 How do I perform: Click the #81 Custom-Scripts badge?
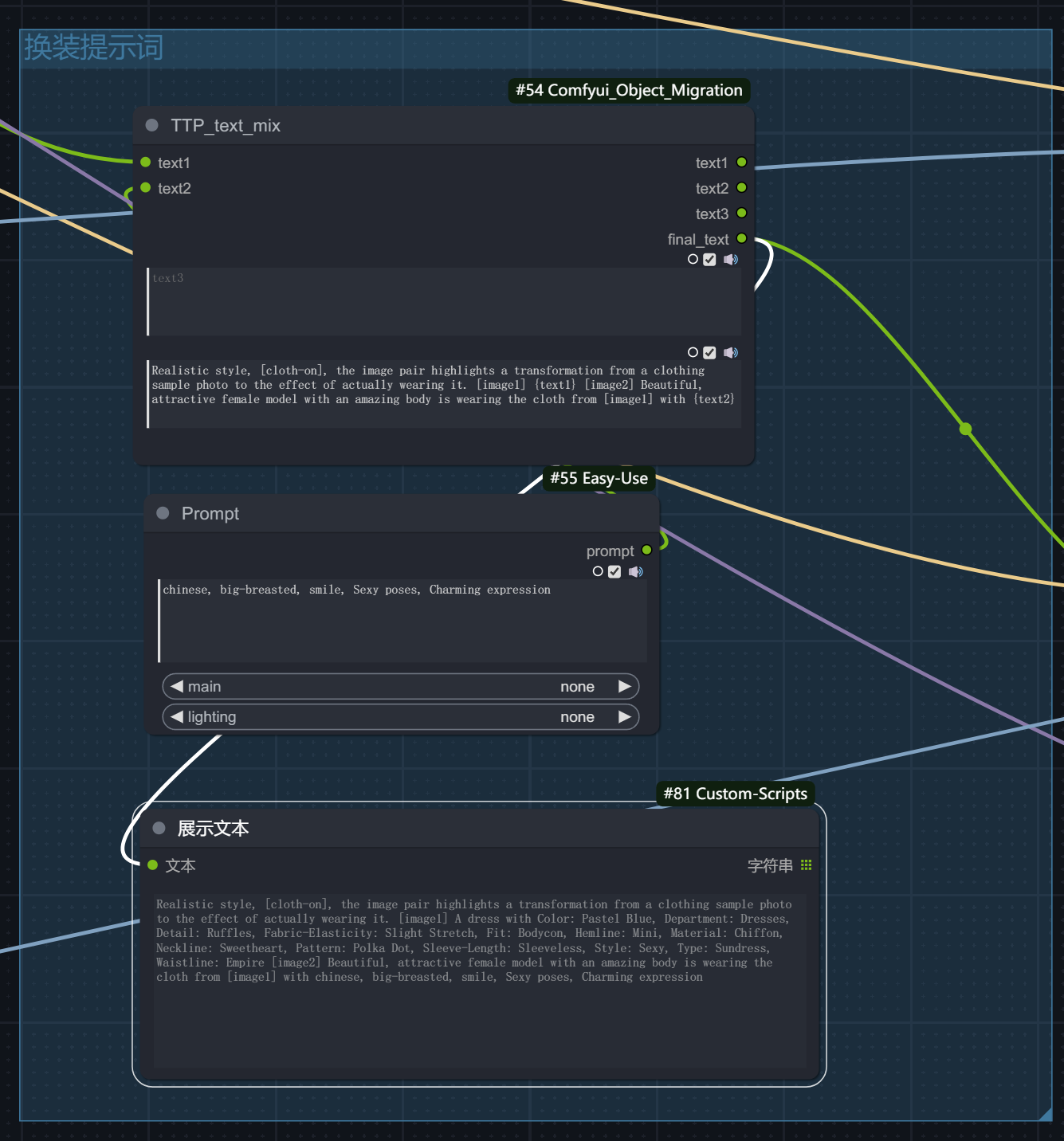(x=736, y=794)
